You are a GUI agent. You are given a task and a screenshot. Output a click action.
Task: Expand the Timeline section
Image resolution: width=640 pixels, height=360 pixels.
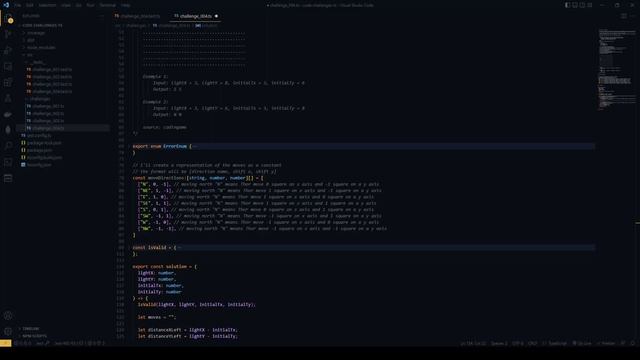click(31, 329)
